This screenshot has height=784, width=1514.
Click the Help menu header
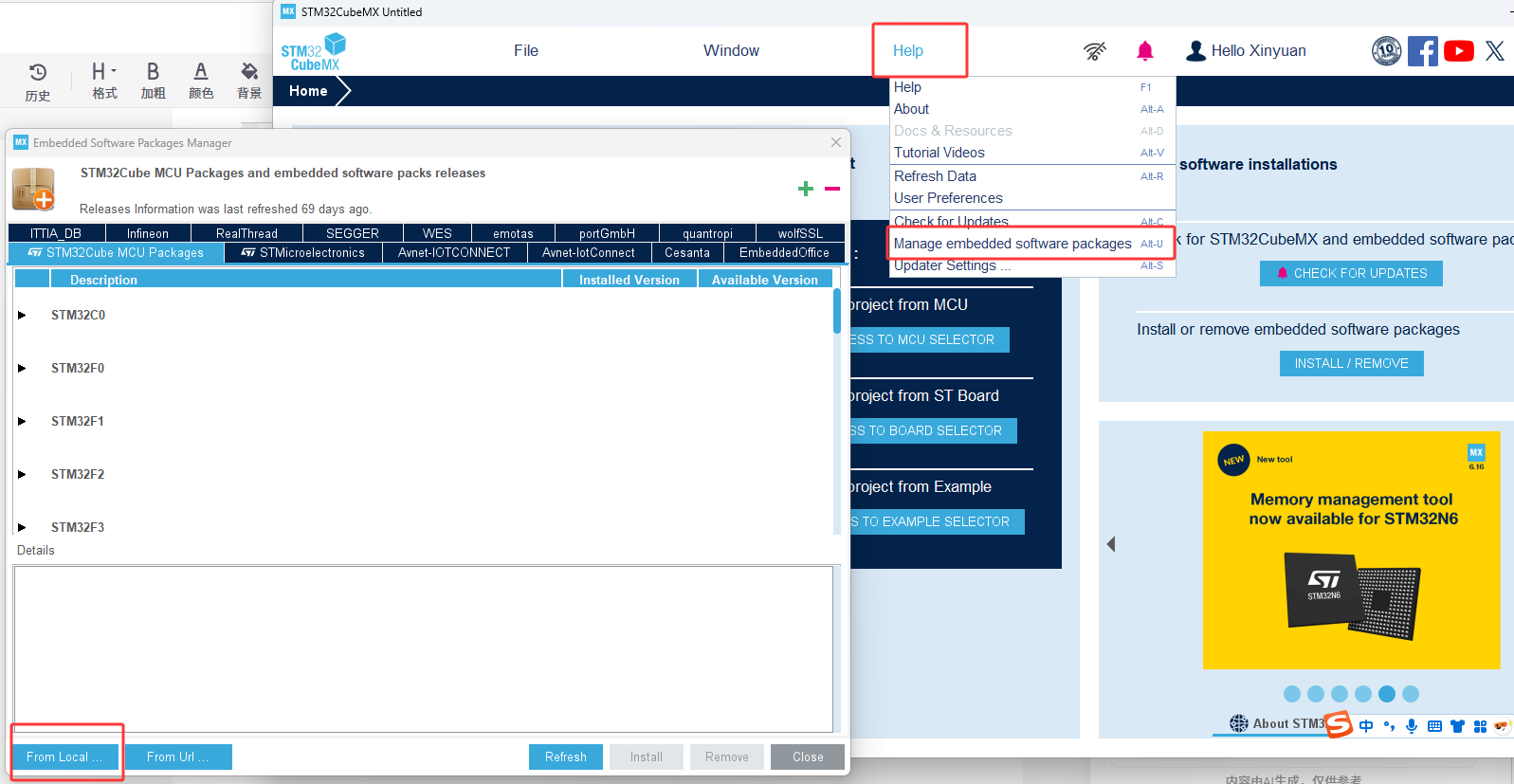coord(908,51)
